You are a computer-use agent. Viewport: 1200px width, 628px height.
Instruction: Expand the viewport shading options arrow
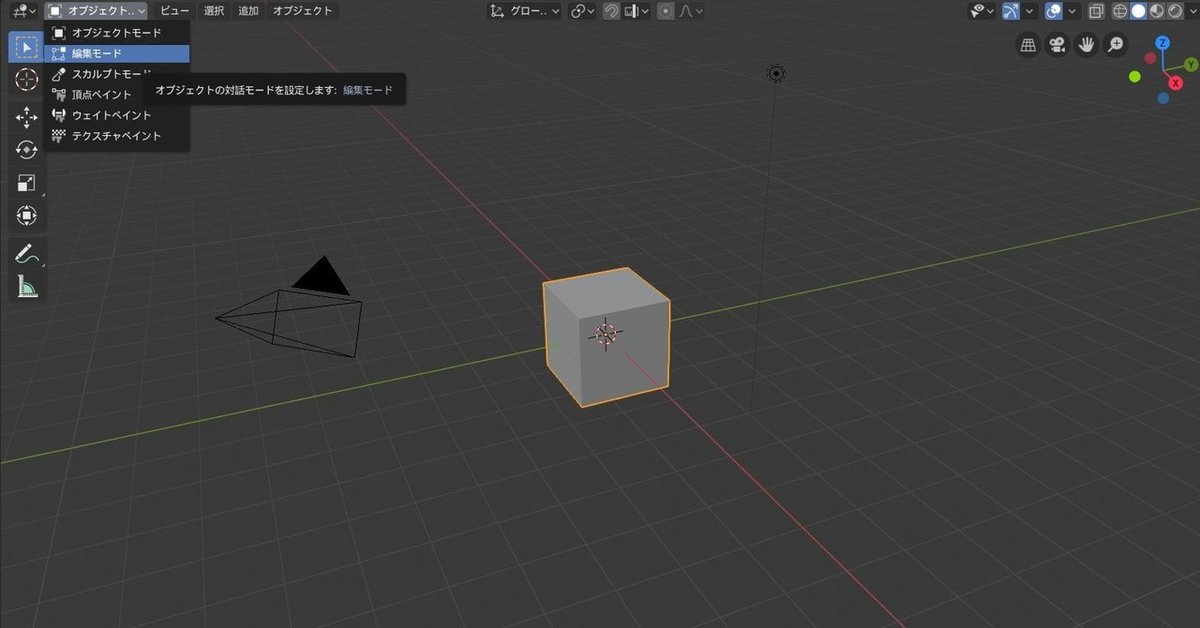click(x=1193, y=11)
